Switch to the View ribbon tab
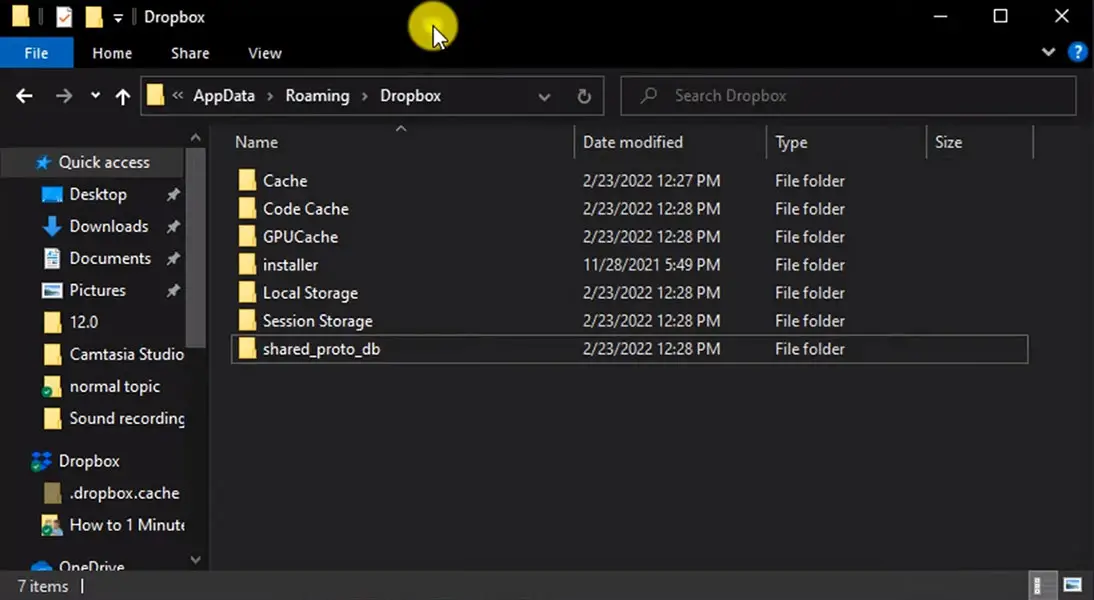 point(265,53)
